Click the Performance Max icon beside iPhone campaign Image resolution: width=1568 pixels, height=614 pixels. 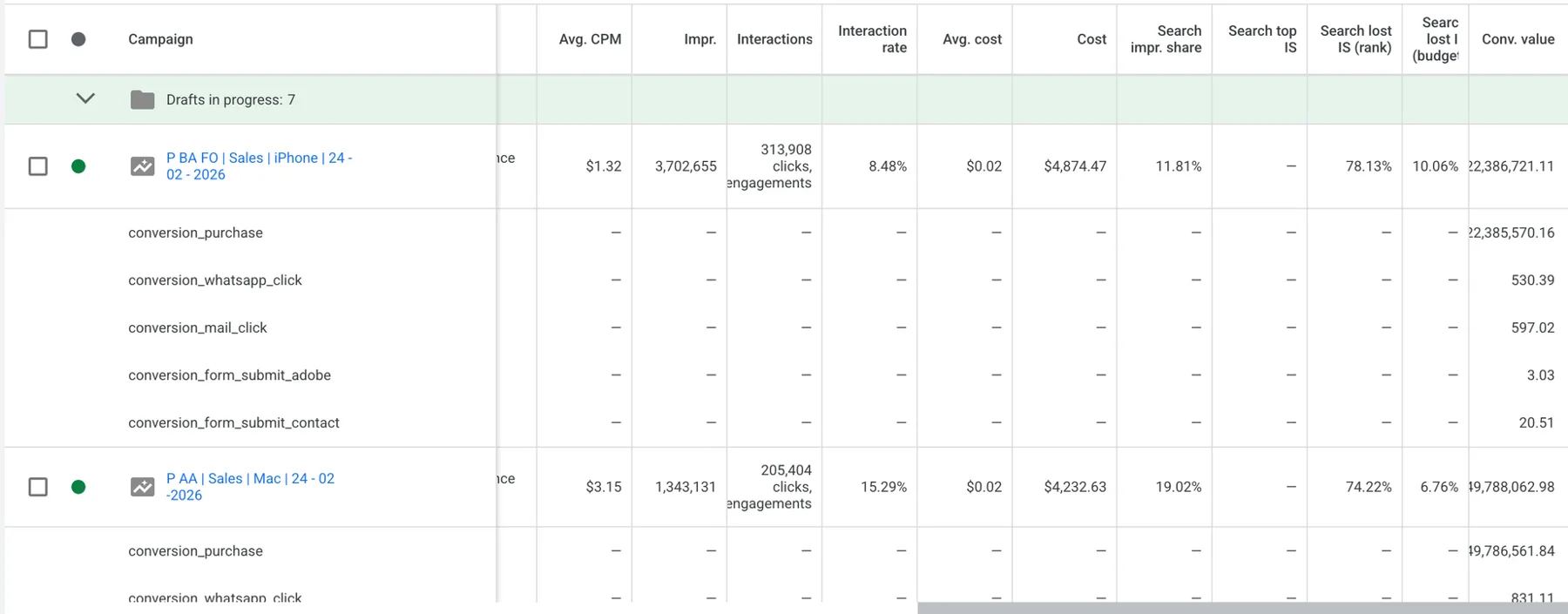[x=142, y=165]
